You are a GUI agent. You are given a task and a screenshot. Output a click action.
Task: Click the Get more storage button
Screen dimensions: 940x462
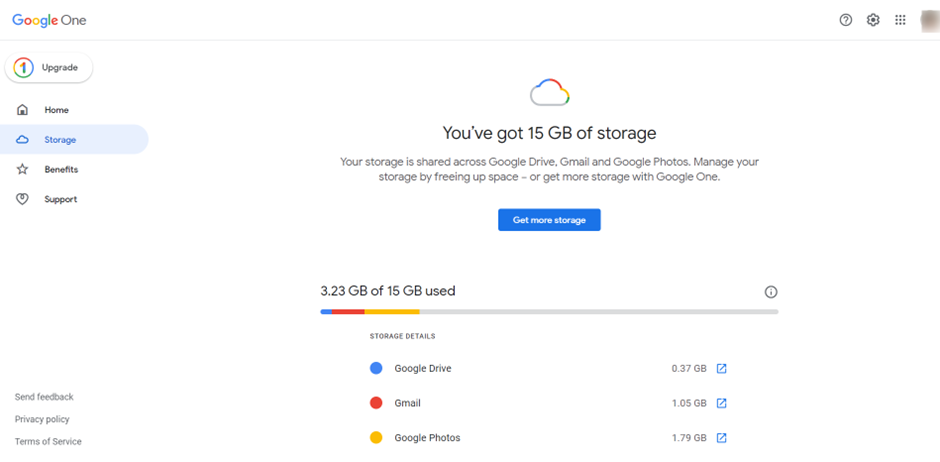coord(549,220)
